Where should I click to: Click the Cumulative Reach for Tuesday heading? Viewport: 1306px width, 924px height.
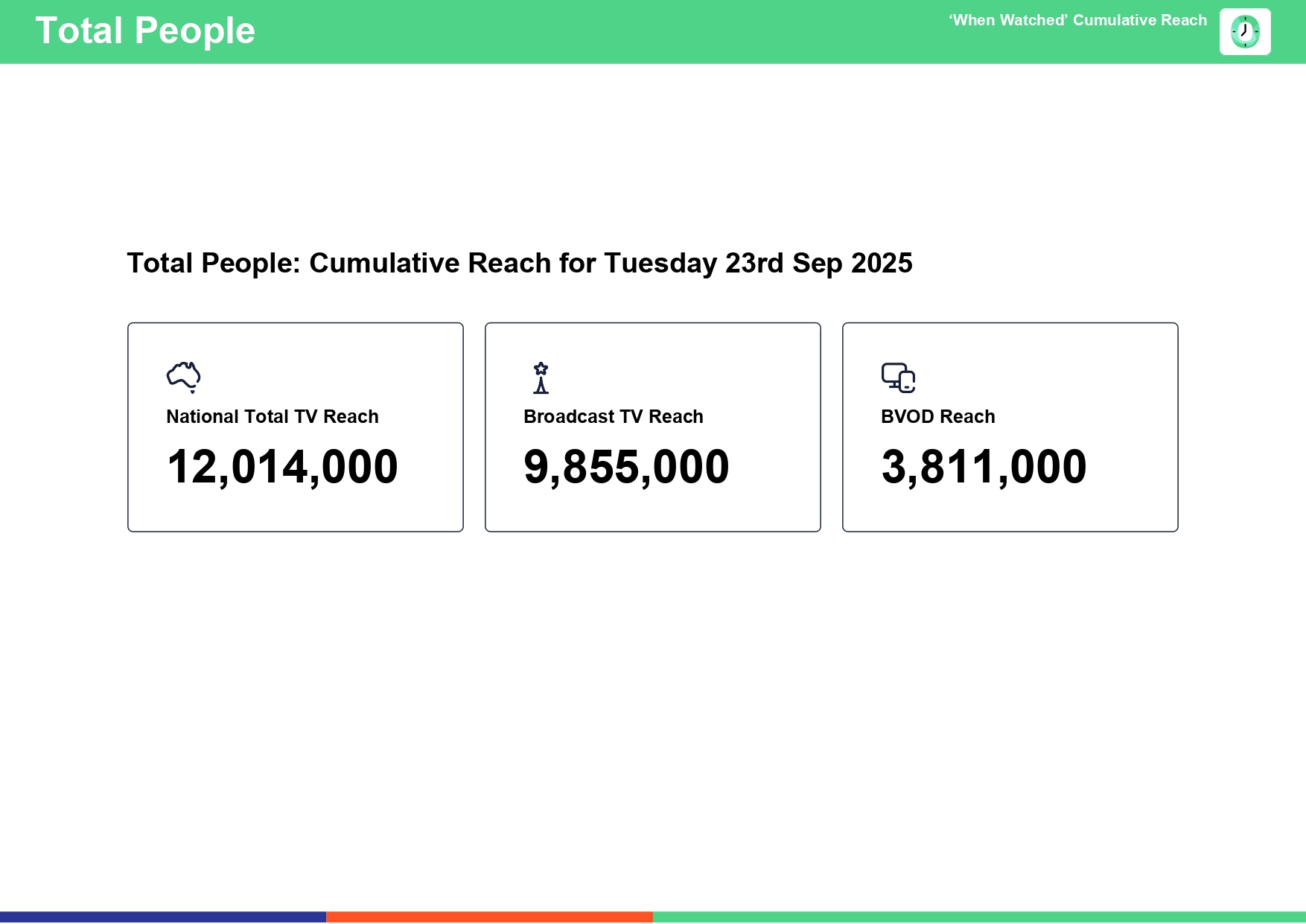pos(519,264)
